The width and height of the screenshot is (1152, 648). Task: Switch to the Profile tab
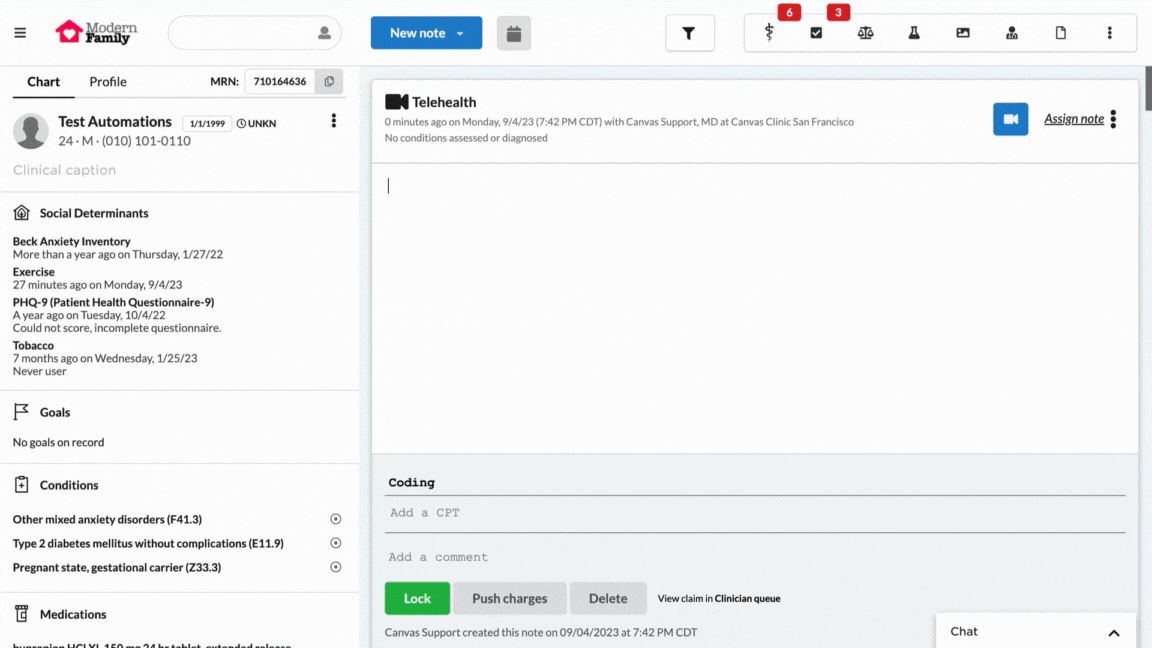(x=107, y=82)
